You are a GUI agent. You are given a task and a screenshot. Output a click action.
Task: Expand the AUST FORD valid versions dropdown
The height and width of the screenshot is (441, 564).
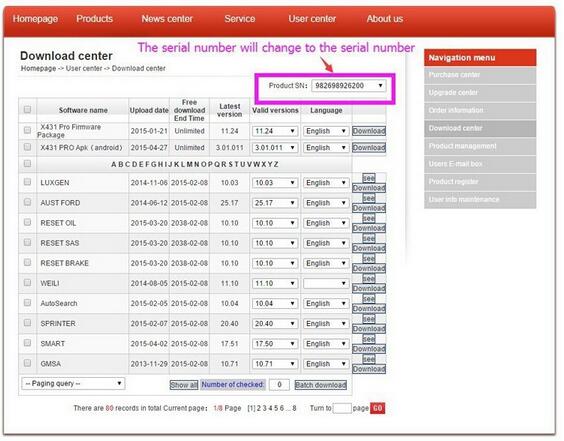pyautogui.click(x=275, y=203)
